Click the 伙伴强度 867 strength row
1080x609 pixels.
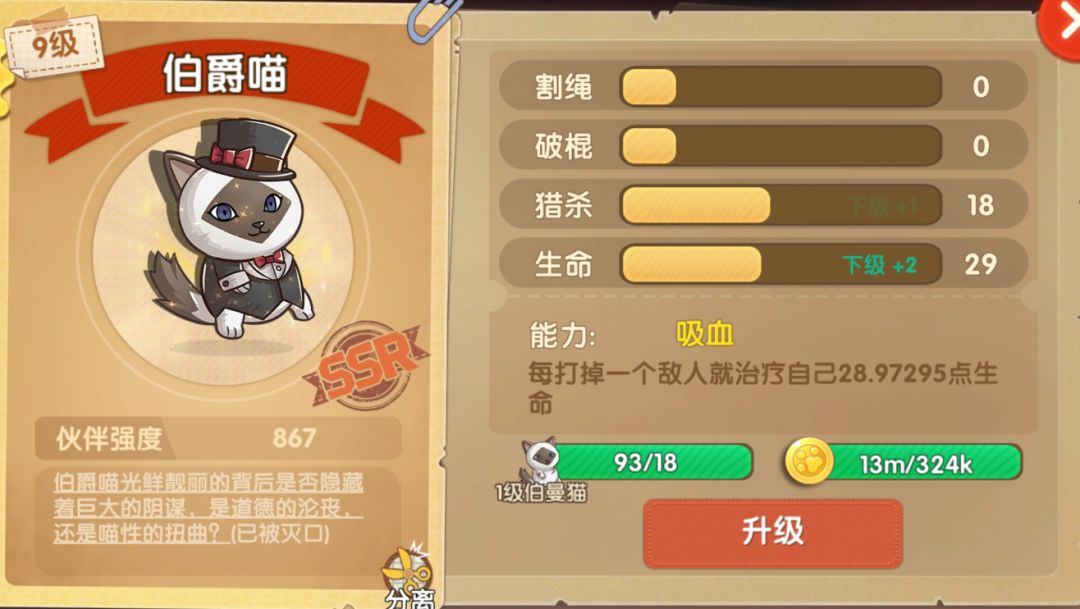click(218, 438)
